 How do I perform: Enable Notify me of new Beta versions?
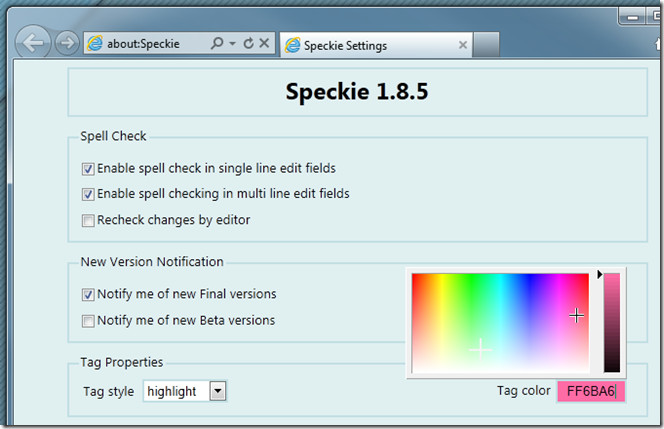(88, 321)
